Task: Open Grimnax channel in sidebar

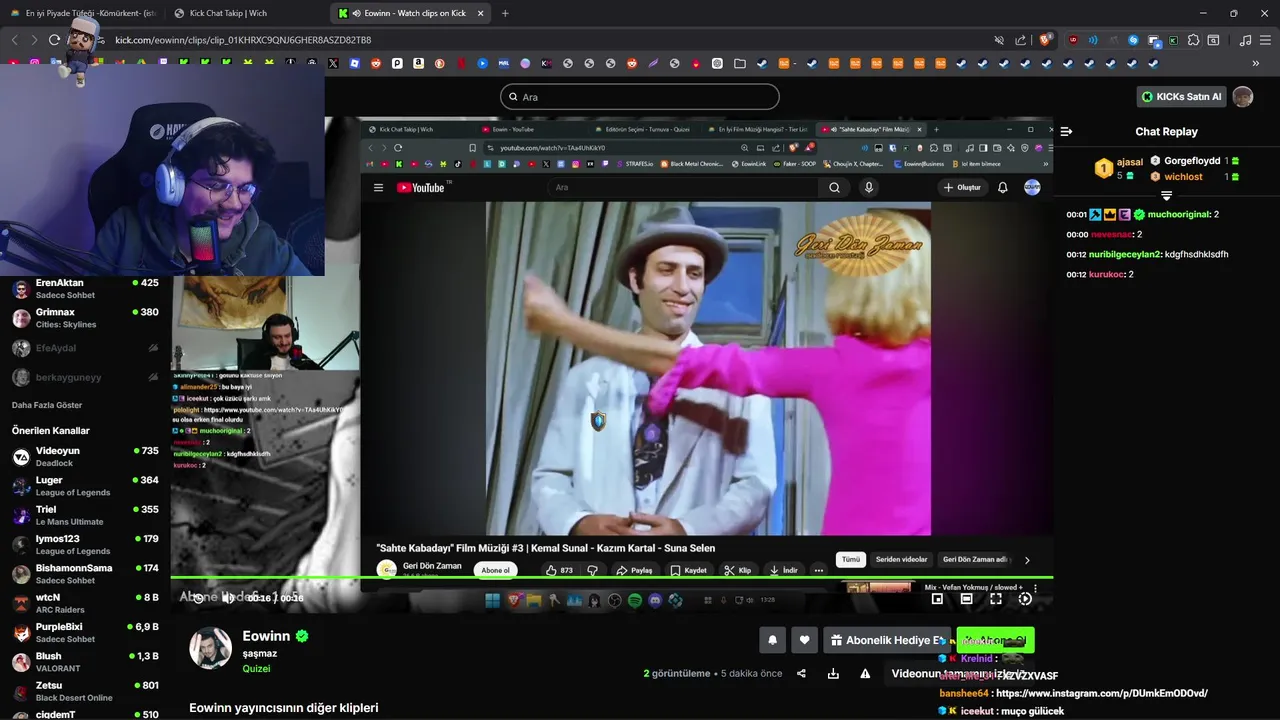Action: click(85, 318)
